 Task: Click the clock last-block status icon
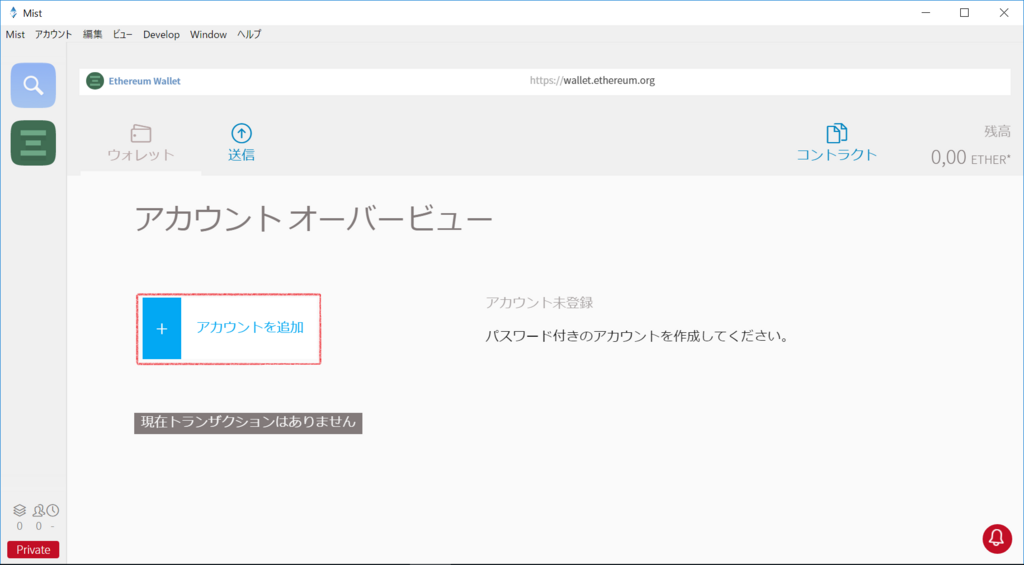tap(53, 511)
